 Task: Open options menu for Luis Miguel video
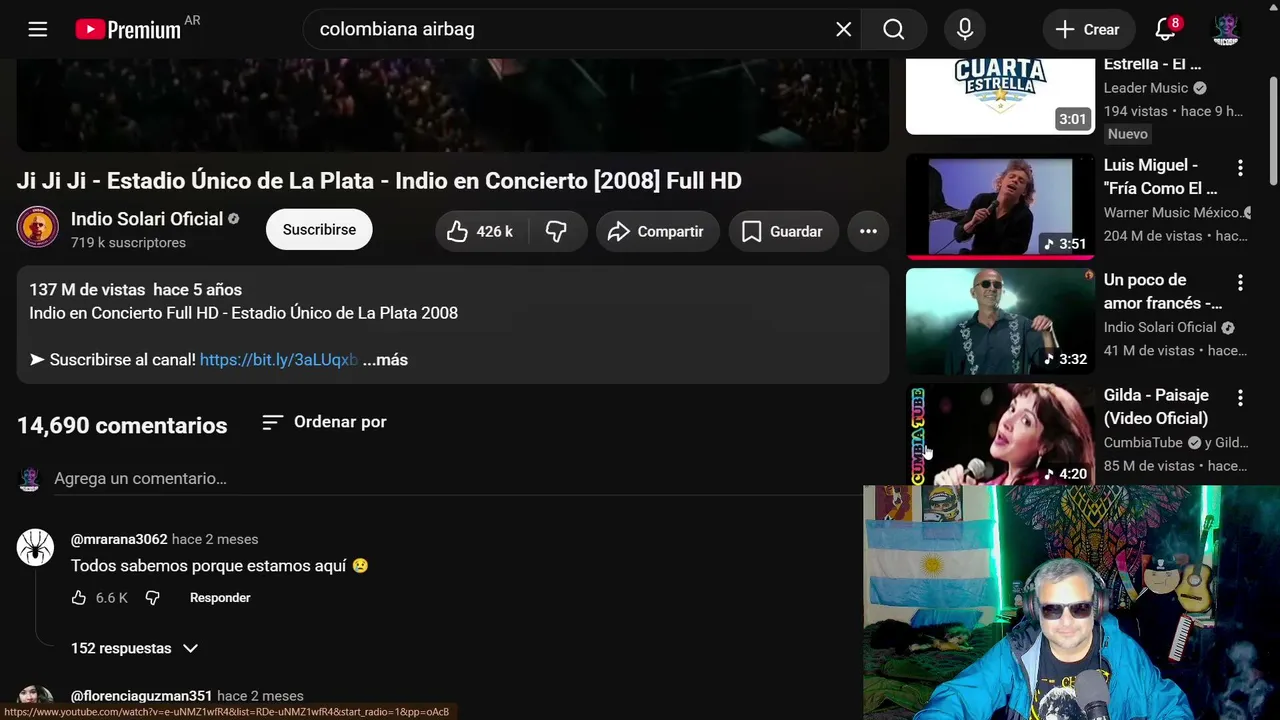1240,167
